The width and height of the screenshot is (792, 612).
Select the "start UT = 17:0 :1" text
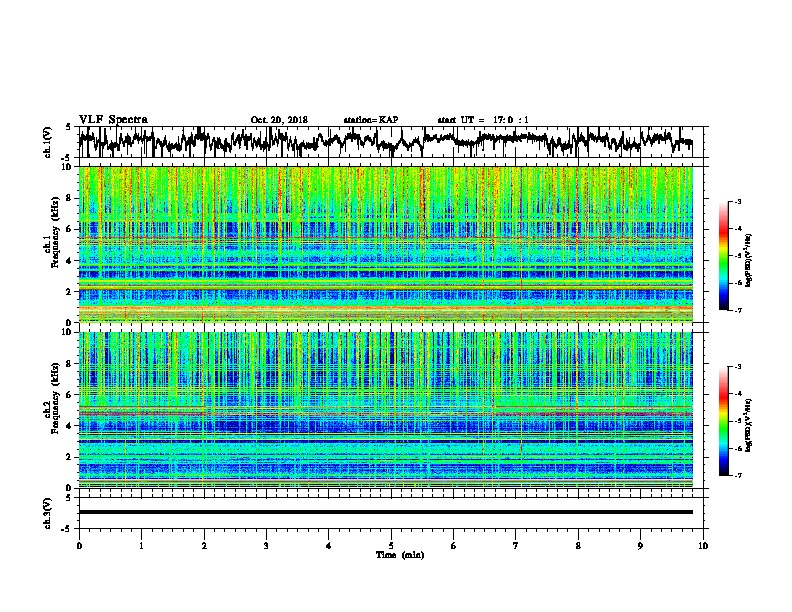point(483,120)
